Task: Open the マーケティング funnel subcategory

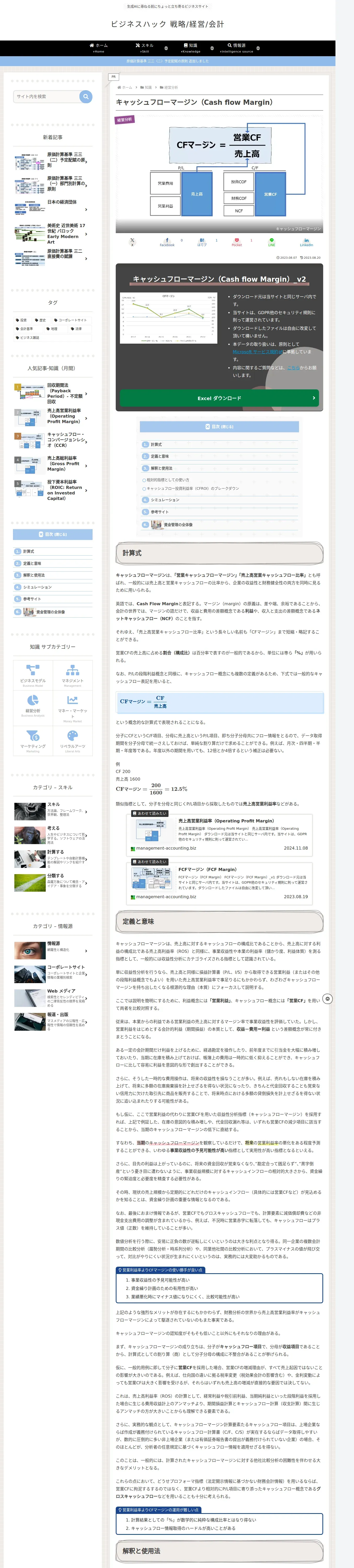Action: tap(33, 741)
